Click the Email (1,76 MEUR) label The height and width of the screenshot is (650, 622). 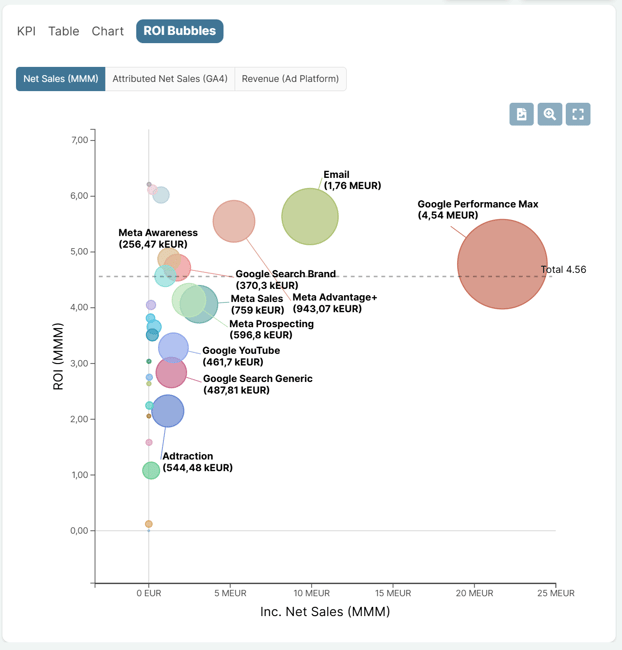(352, 180)
